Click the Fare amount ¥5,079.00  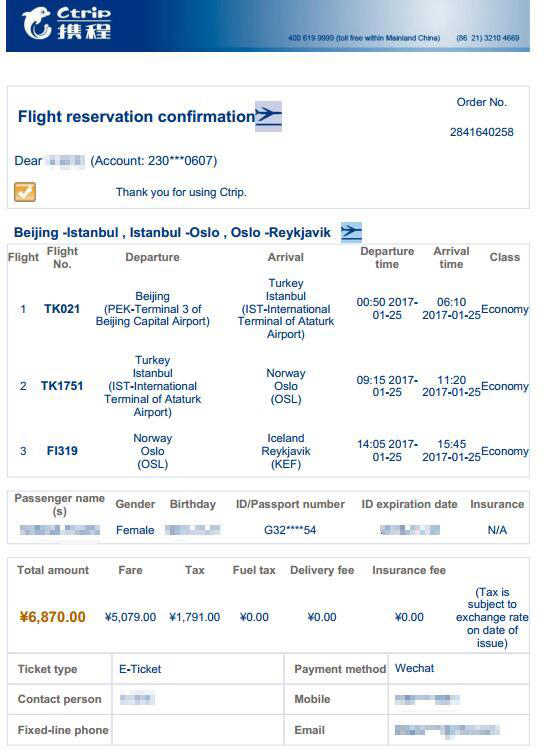(x=131, y=617)
